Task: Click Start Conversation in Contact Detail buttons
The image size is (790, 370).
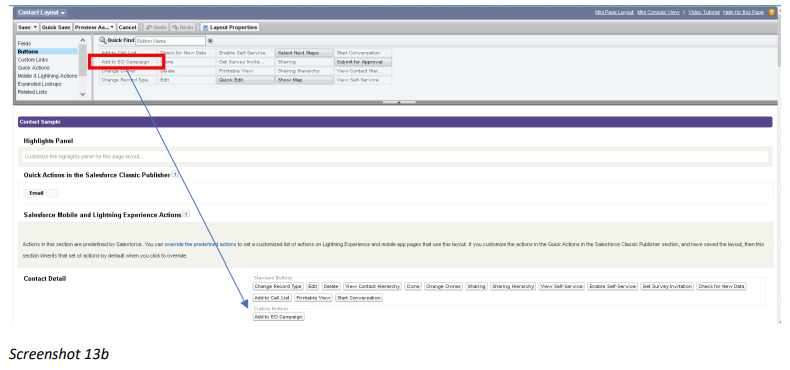Action: 359,298
